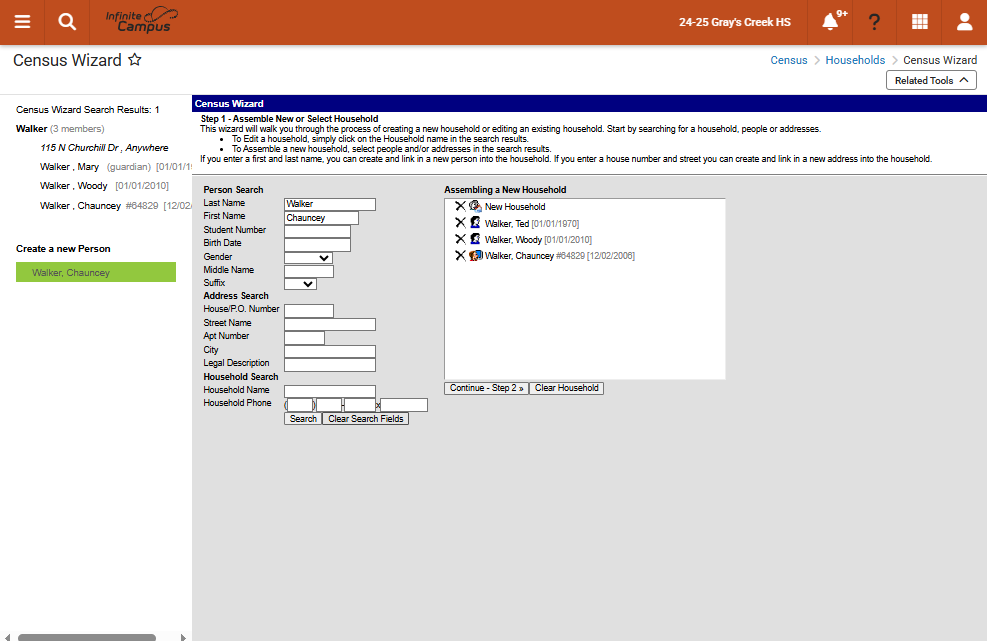The width and height of the screenshot is (987, 641).
Task: Create new person Walker, Chauncey
Action: (x=96, y=272)
